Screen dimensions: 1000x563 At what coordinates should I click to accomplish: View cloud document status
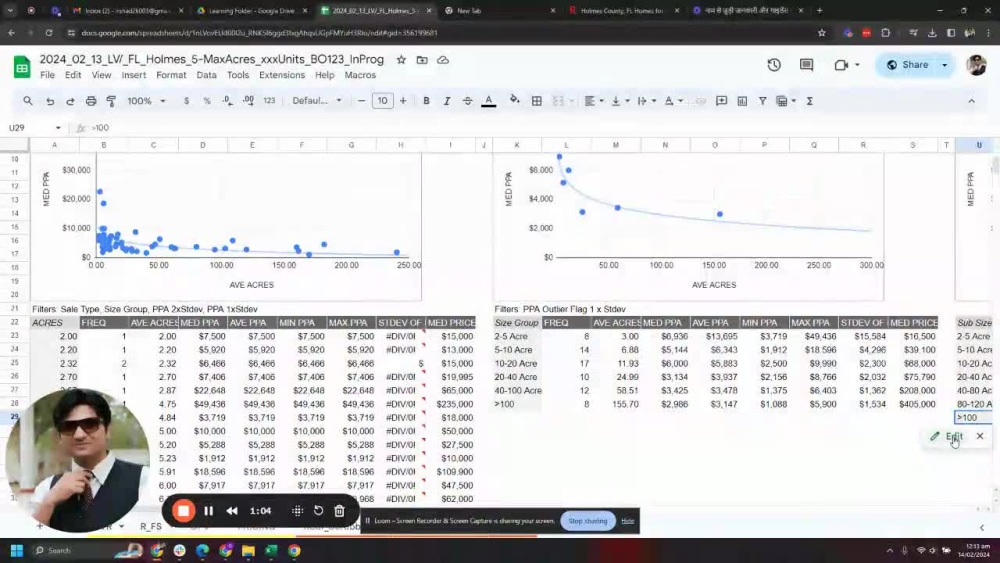click(x=443, y=60)
